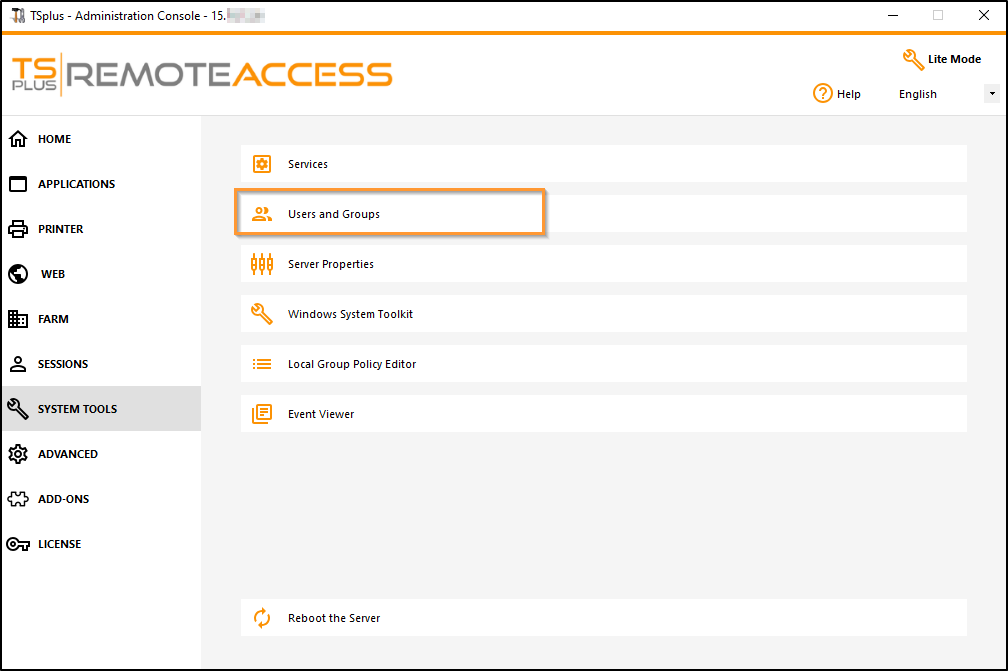Click the License key icon in sidebar
Viewport: 1008px width, 671px height.
point(20,543)
